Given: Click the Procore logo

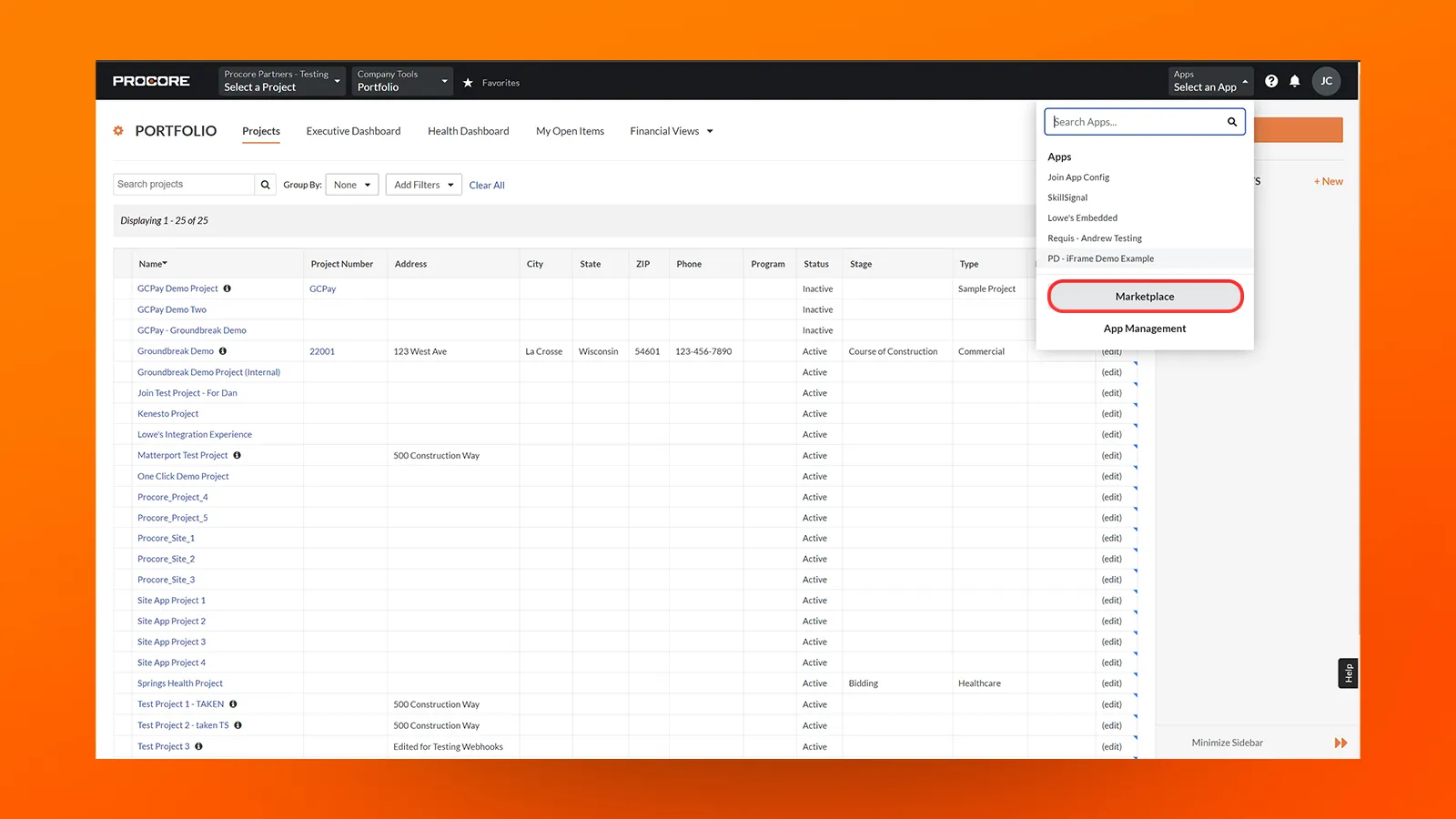Looking at the screenshot, I should click(x=152, y=81).
